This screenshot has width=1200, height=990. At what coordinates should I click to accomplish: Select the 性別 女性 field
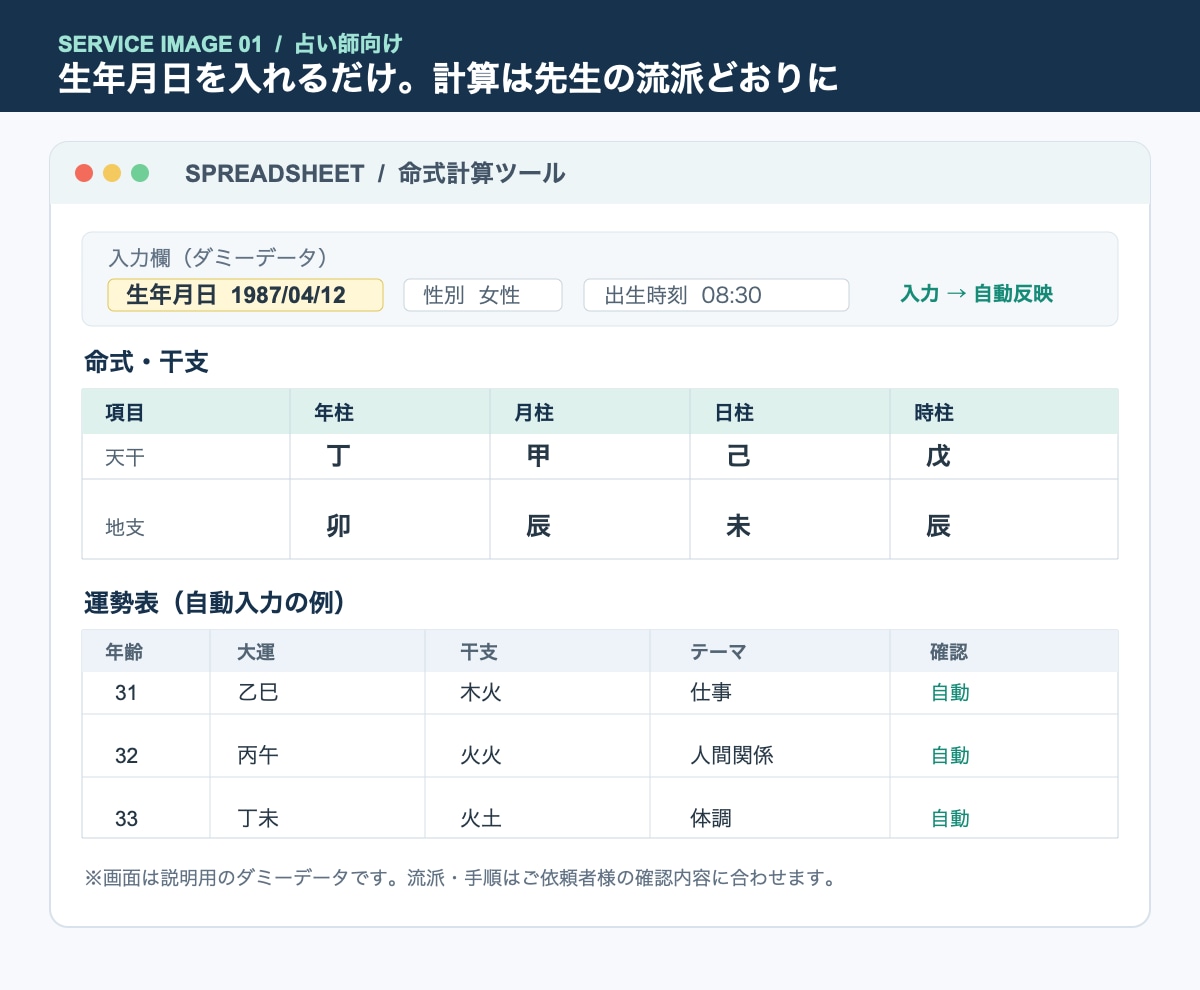click(x=483, y=295)
